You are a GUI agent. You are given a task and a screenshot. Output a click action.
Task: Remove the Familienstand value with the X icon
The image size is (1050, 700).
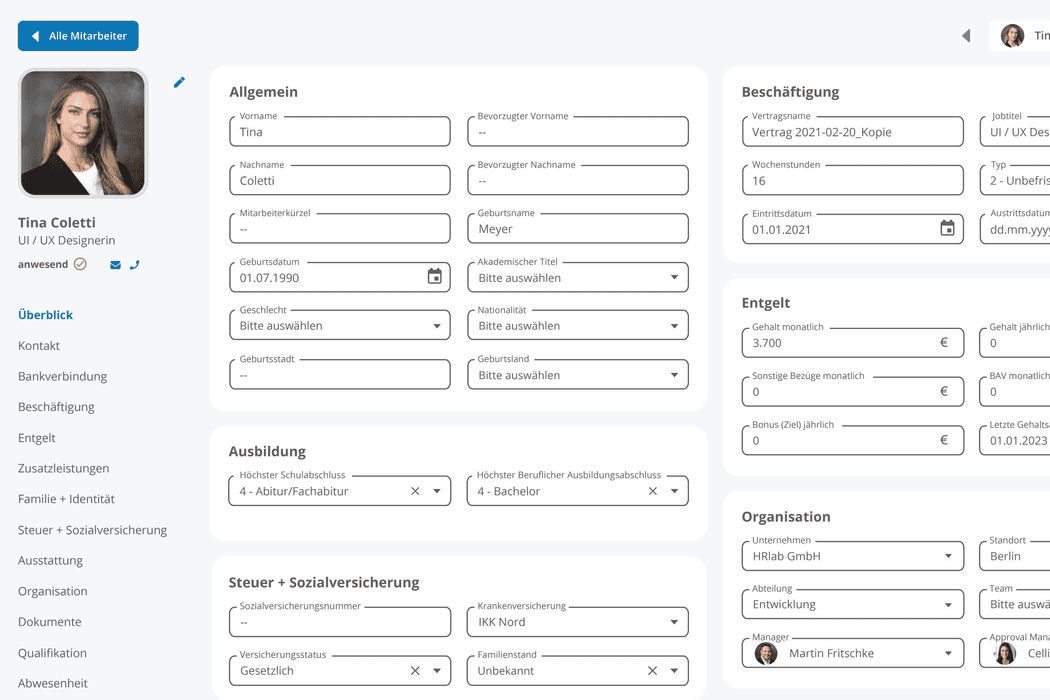pos(652,670)
